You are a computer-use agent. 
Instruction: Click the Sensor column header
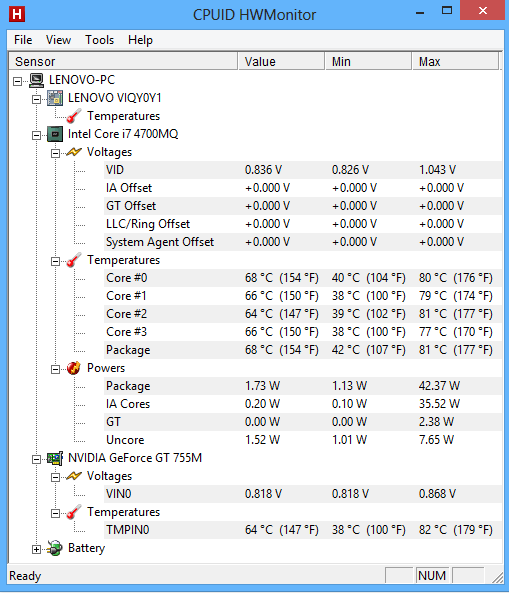pos(123,61)
